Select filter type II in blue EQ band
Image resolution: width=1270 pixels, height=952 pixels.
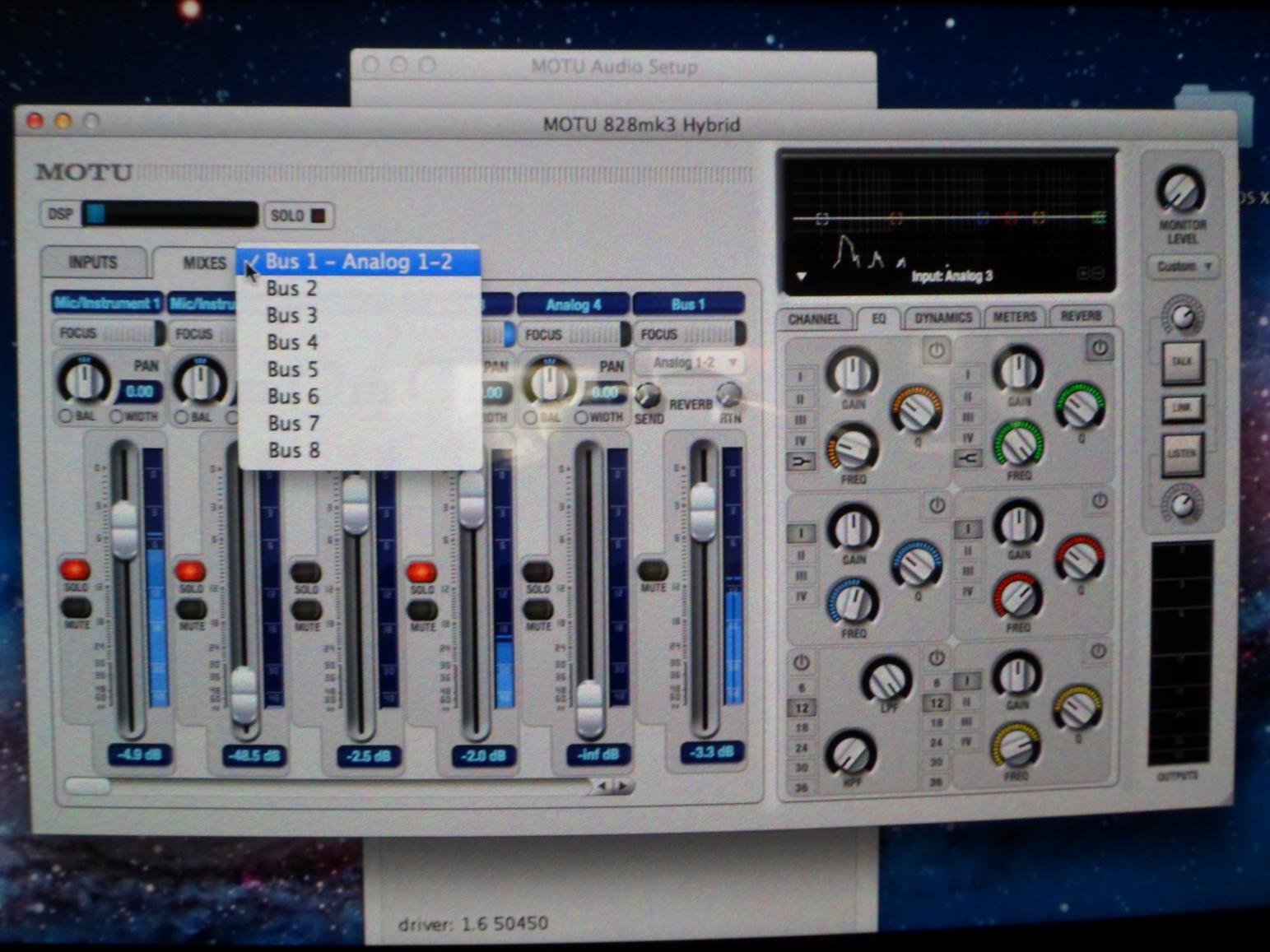(801, 554)
